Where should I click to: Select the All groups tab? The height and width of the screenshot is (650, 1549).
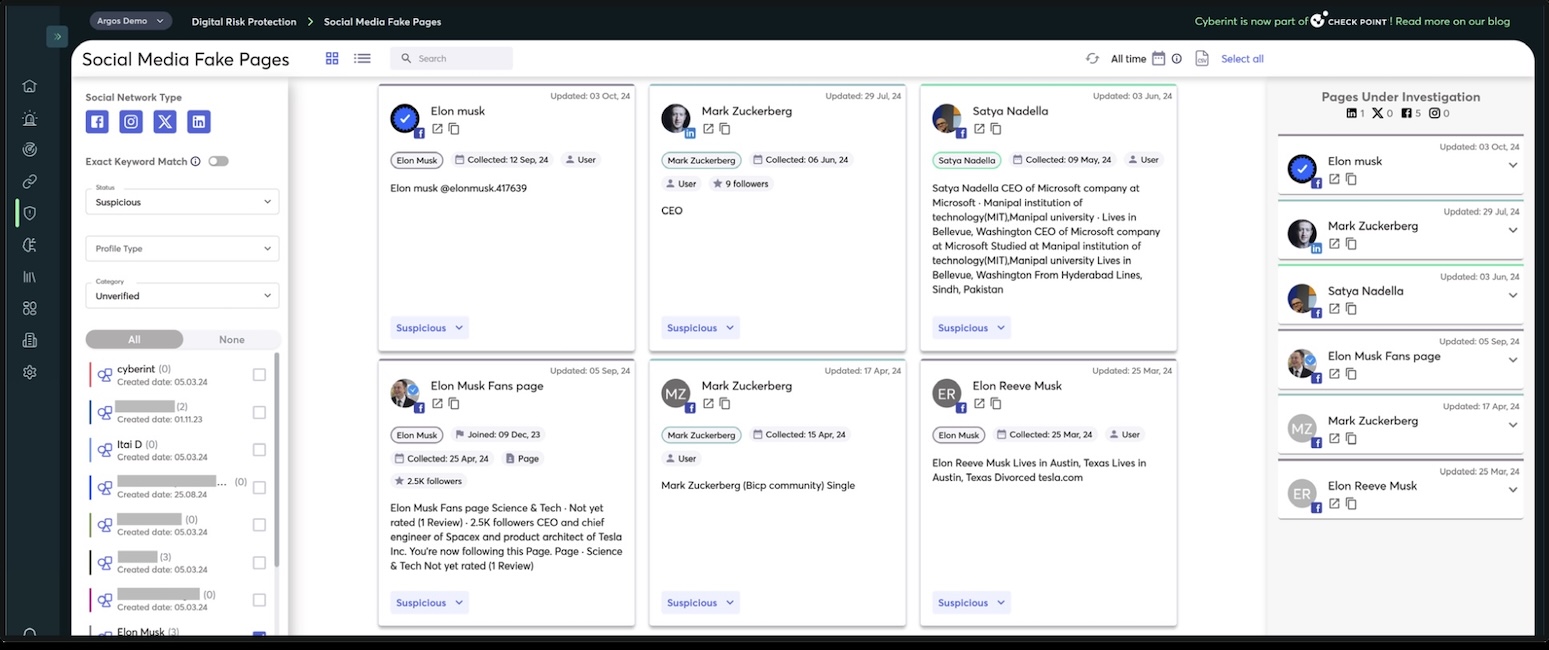point(134,340)
